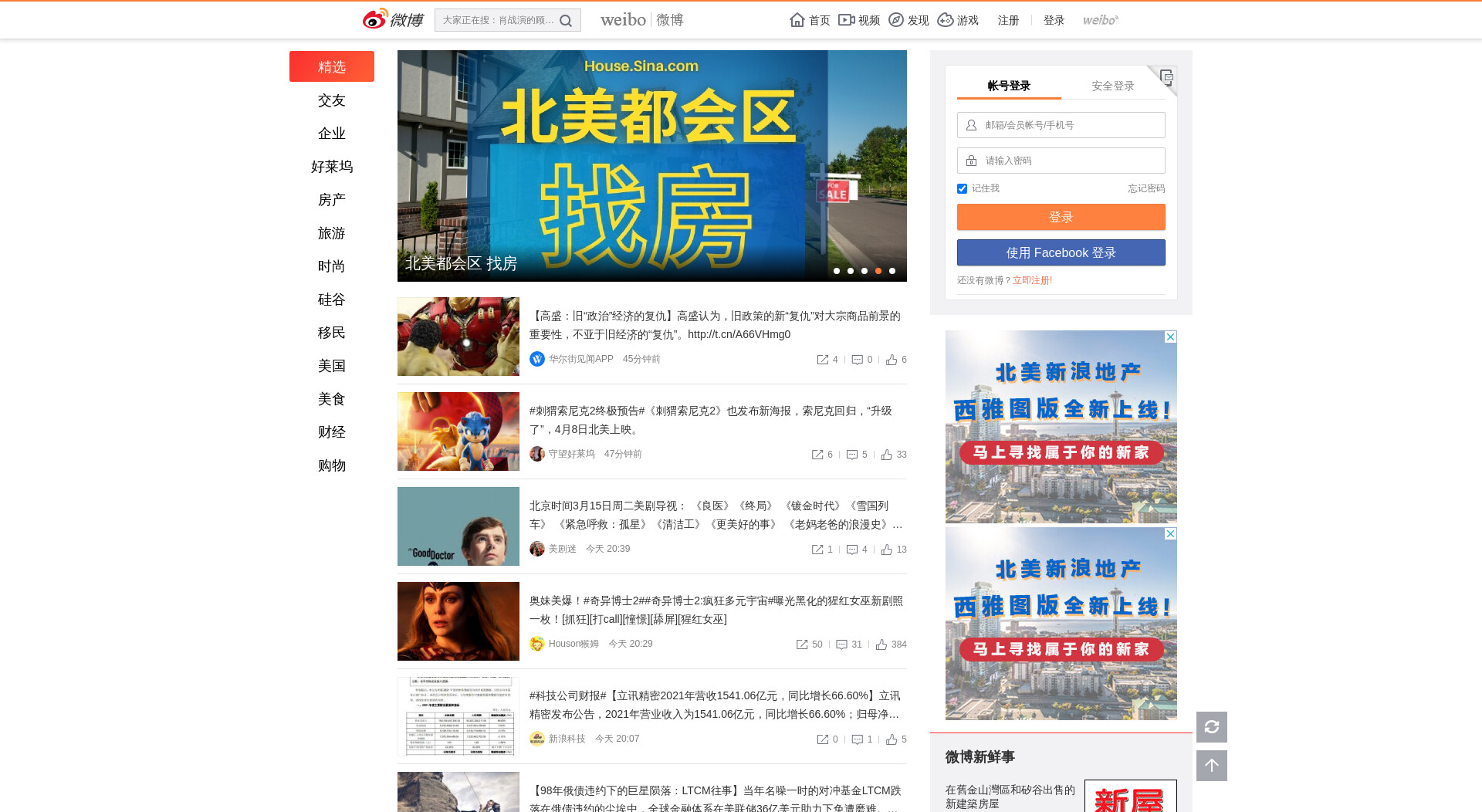Click 立即注册 link

pos(1032,280)
